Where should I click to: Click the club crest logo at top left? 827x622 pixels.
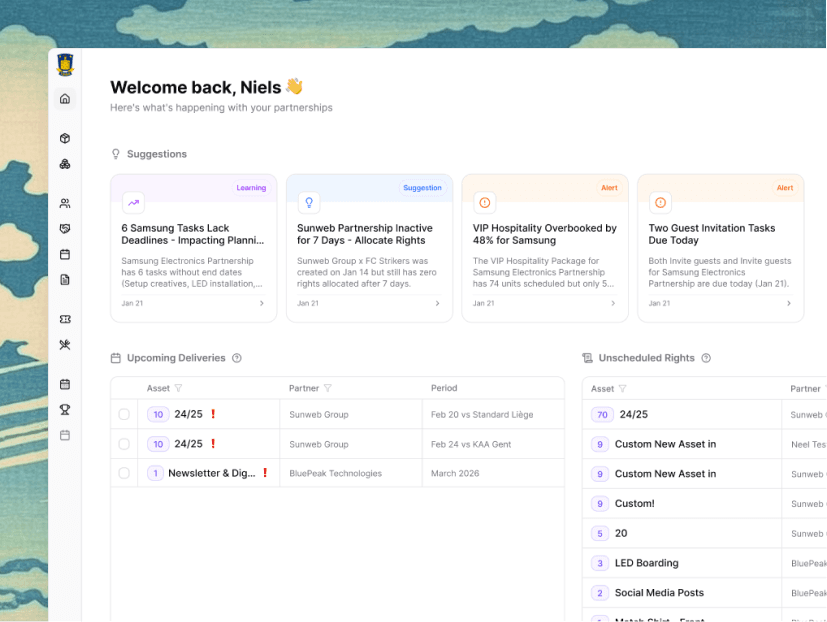coord(64,63)
